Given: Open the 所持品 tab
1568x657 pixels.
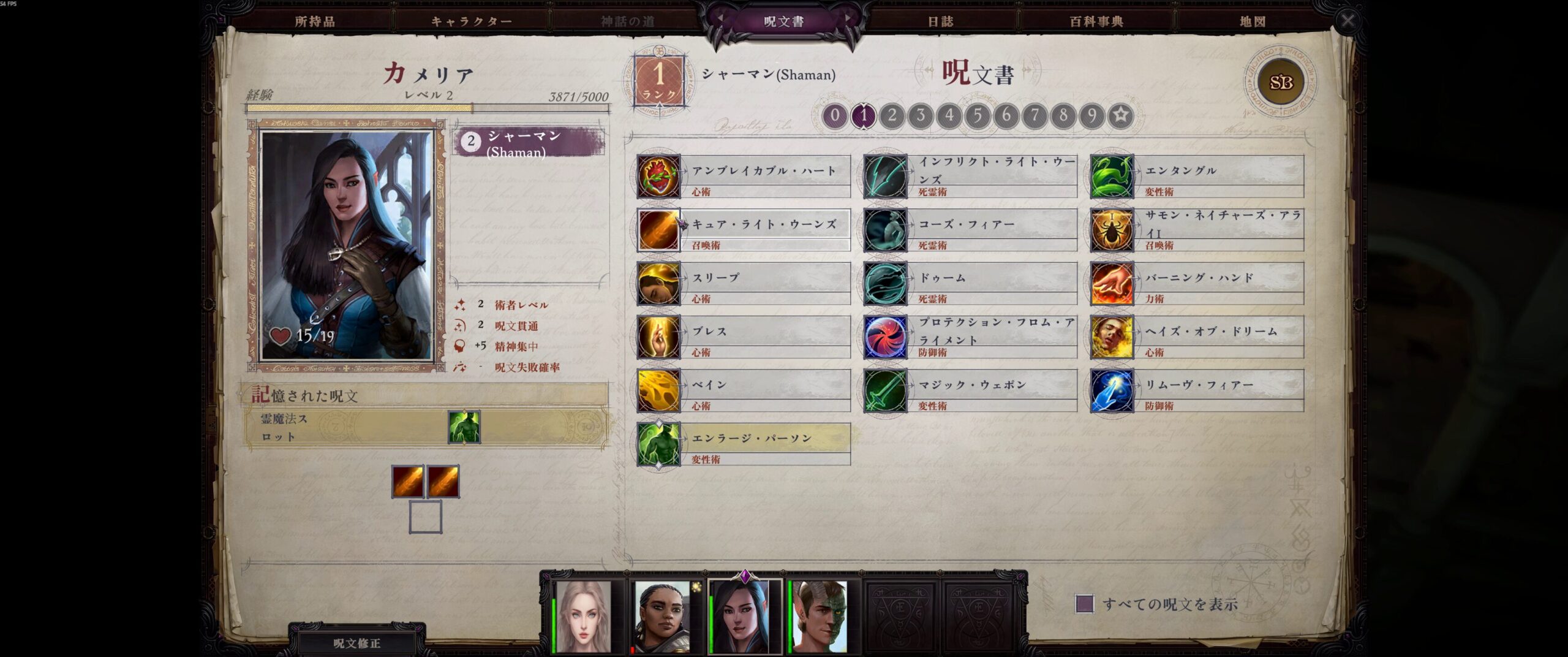Looking at the screenshot, I should [315, 21].
